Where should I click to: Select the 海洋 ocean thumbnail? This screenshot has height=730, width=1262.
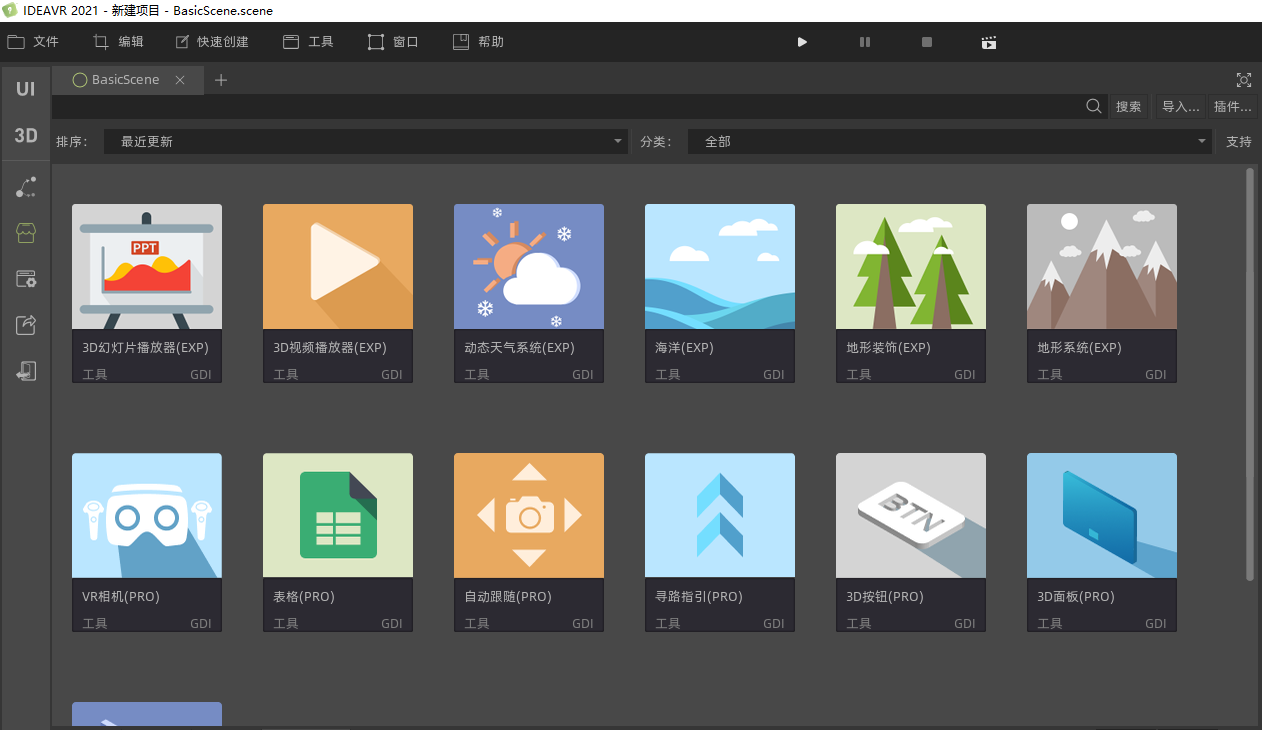pyautogui.click(x=720, y=266)
